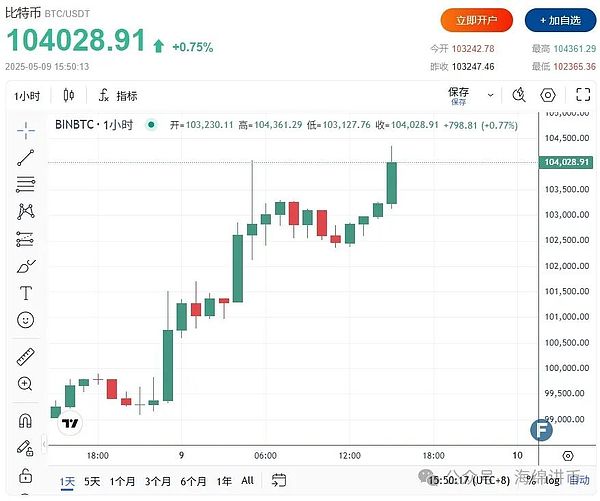Toggle lock all drawing tools

(26, 474)
